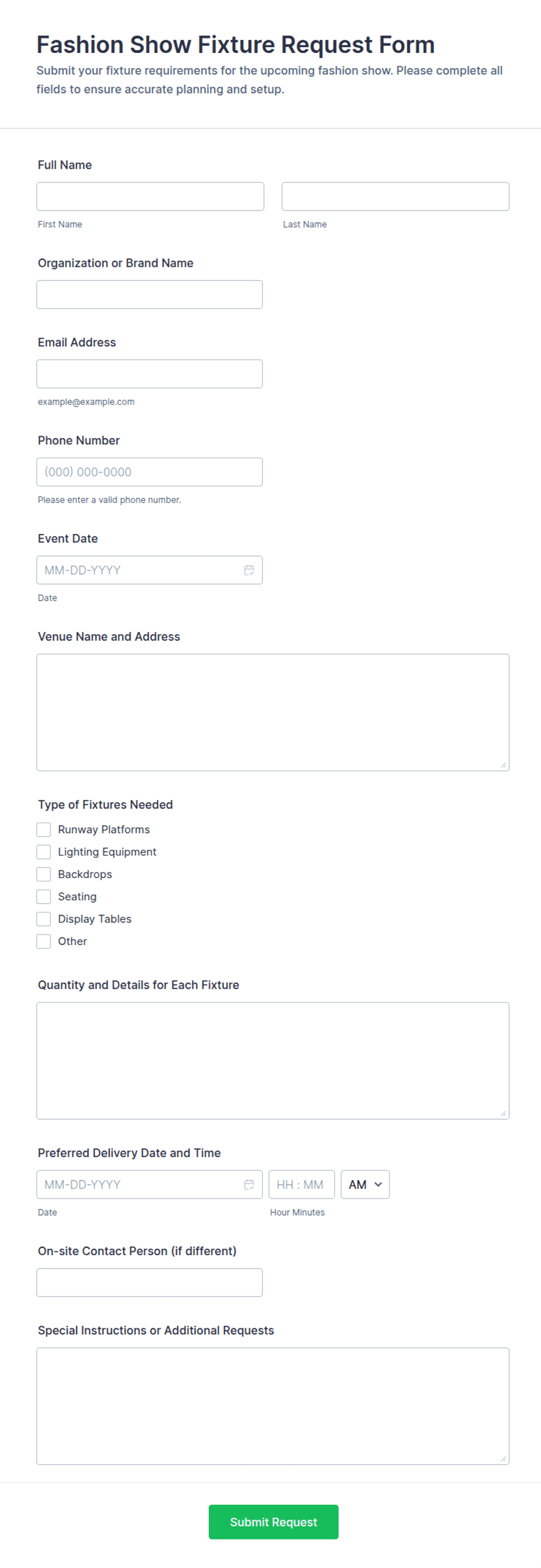Focus the Quantity and Details textarea
This screenshot has height=1568, width=541.
[273, 1060]
